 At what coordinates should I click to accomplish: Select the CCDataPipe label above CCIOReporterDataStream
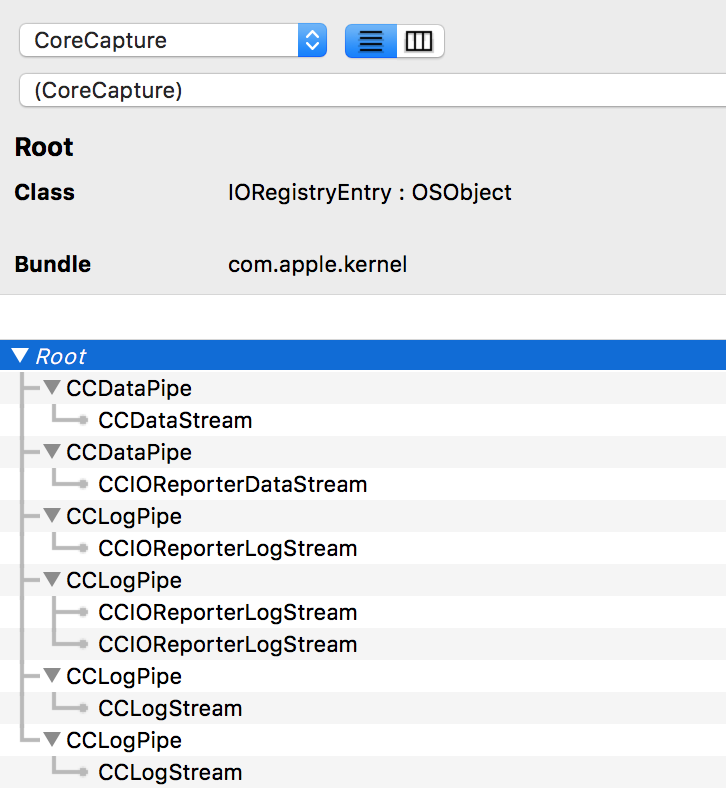129,452
